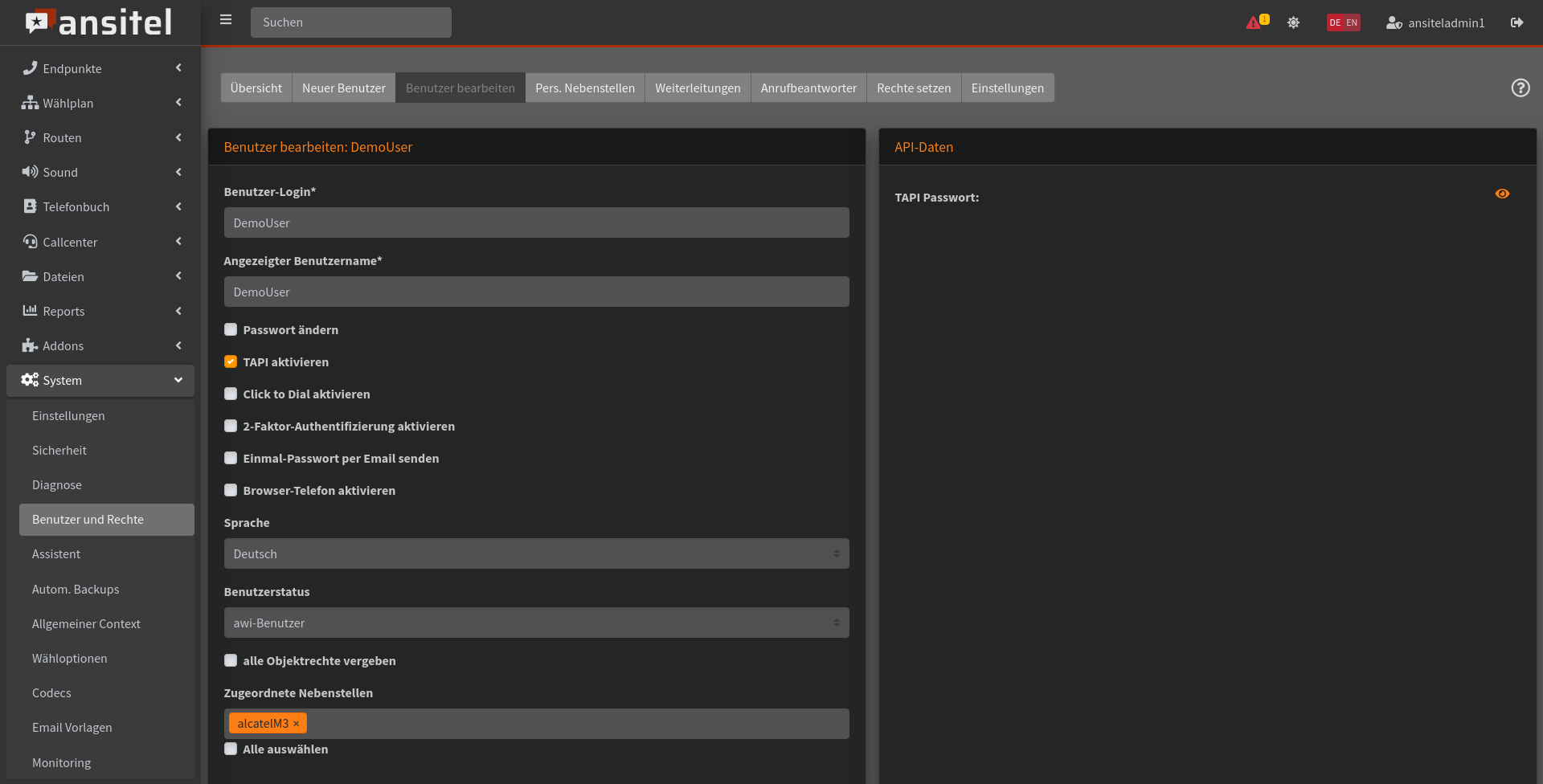1543x784 pixels.
Task: Click the Suchen search field
Action: (x=350, y=22)
